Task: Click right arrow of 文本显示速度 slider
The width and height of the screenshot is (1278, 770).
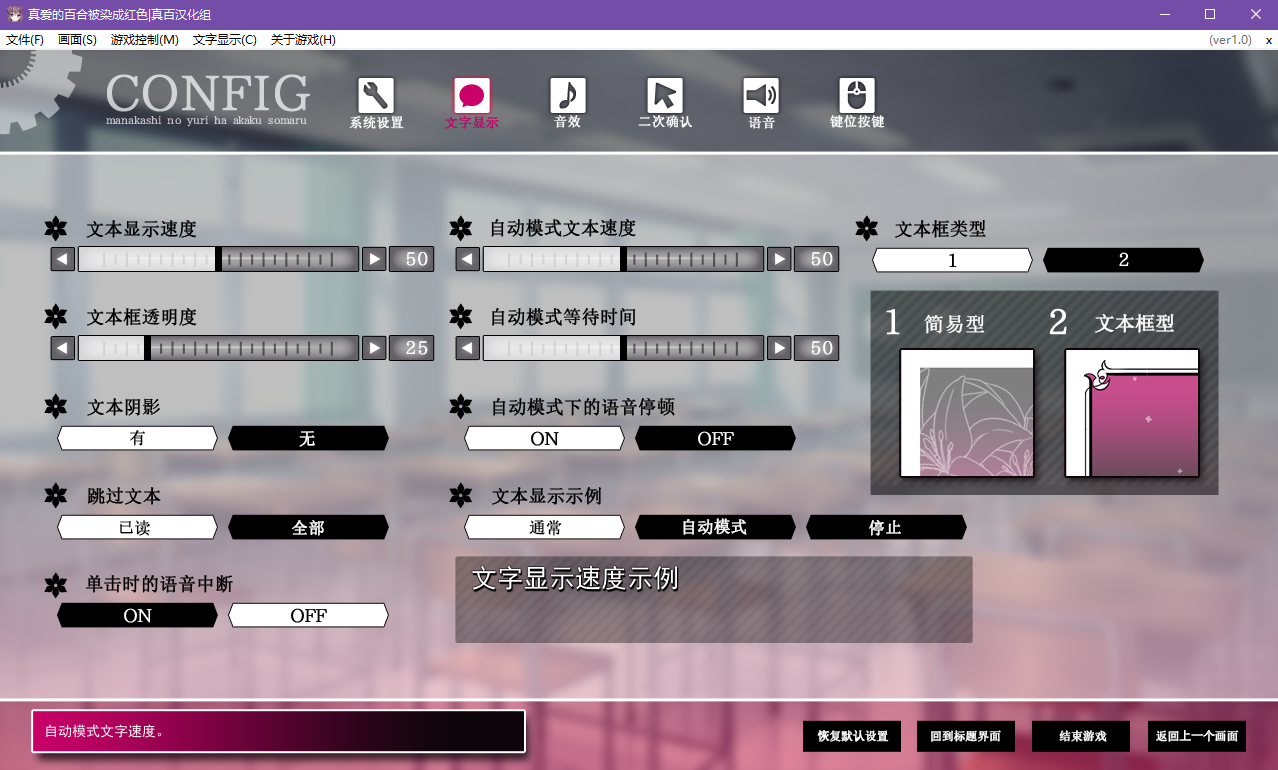Action: click(x=374, y=259)
